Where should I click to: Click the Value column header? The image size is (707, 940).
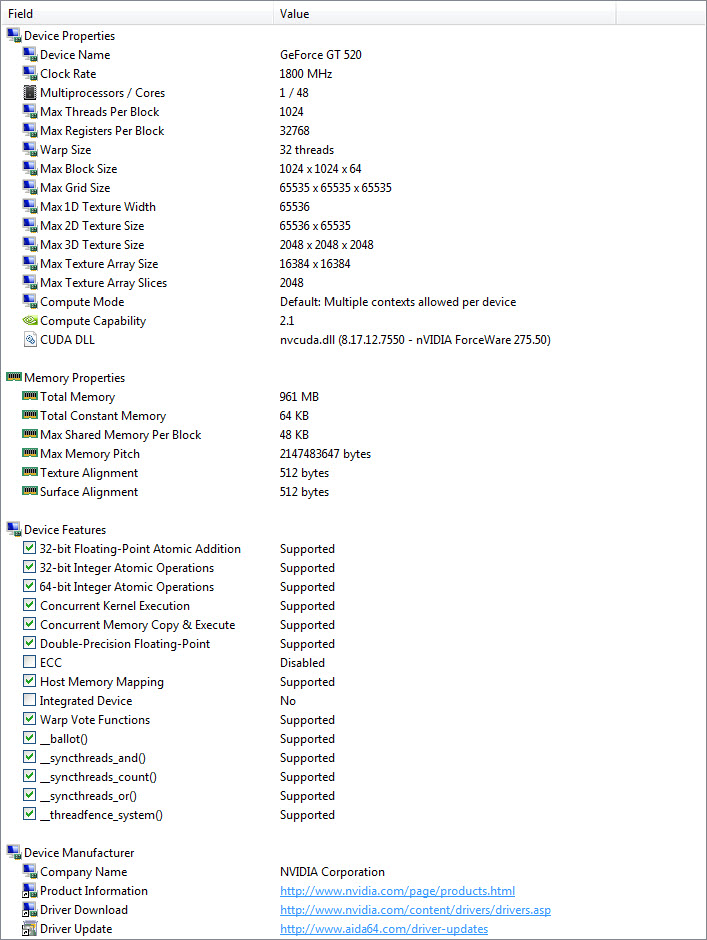[444, 13]
